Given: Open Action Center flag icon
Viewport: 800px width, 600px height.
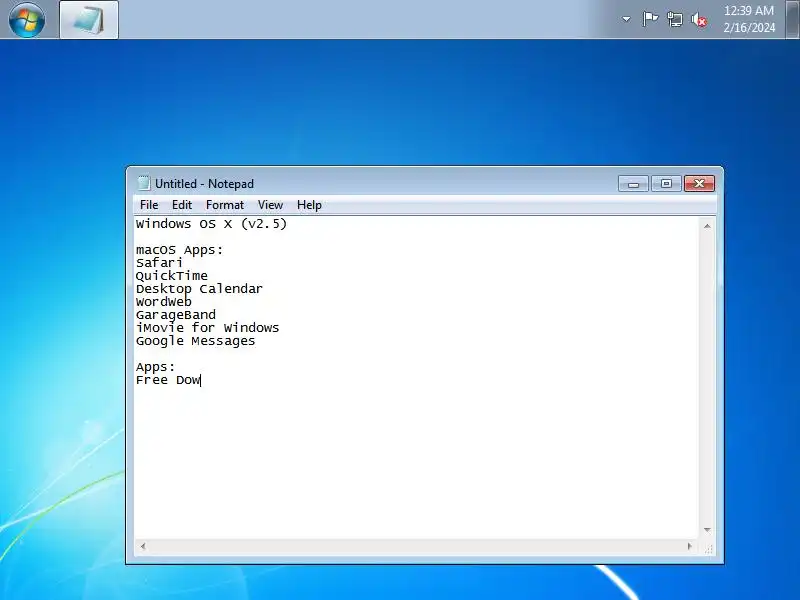Looking at the screenshot, I should [650, 19].
